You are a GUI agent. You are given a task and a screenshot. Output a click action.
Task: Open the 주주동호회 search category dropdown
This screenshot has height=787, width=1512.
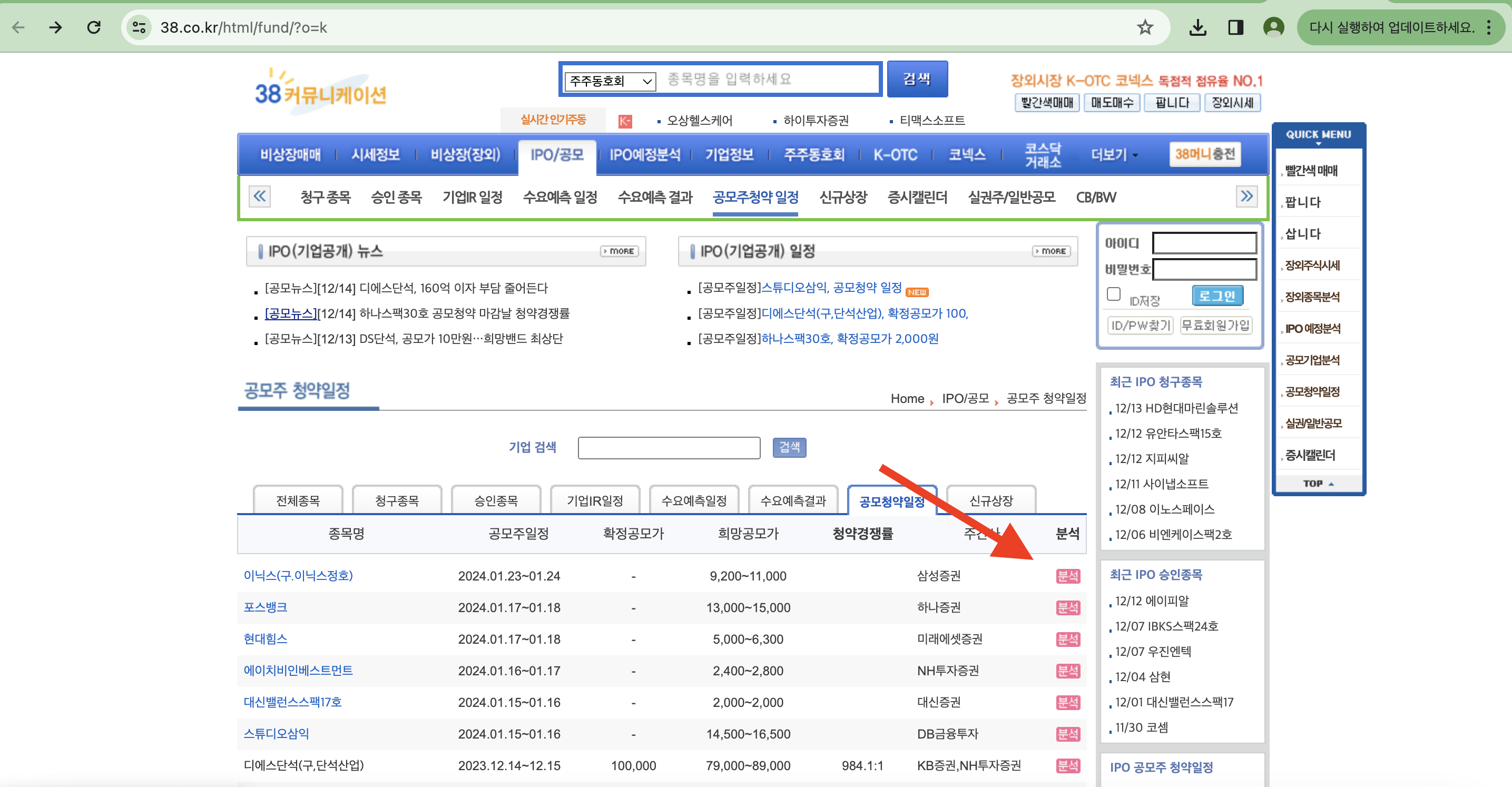[x=611, y=81]
